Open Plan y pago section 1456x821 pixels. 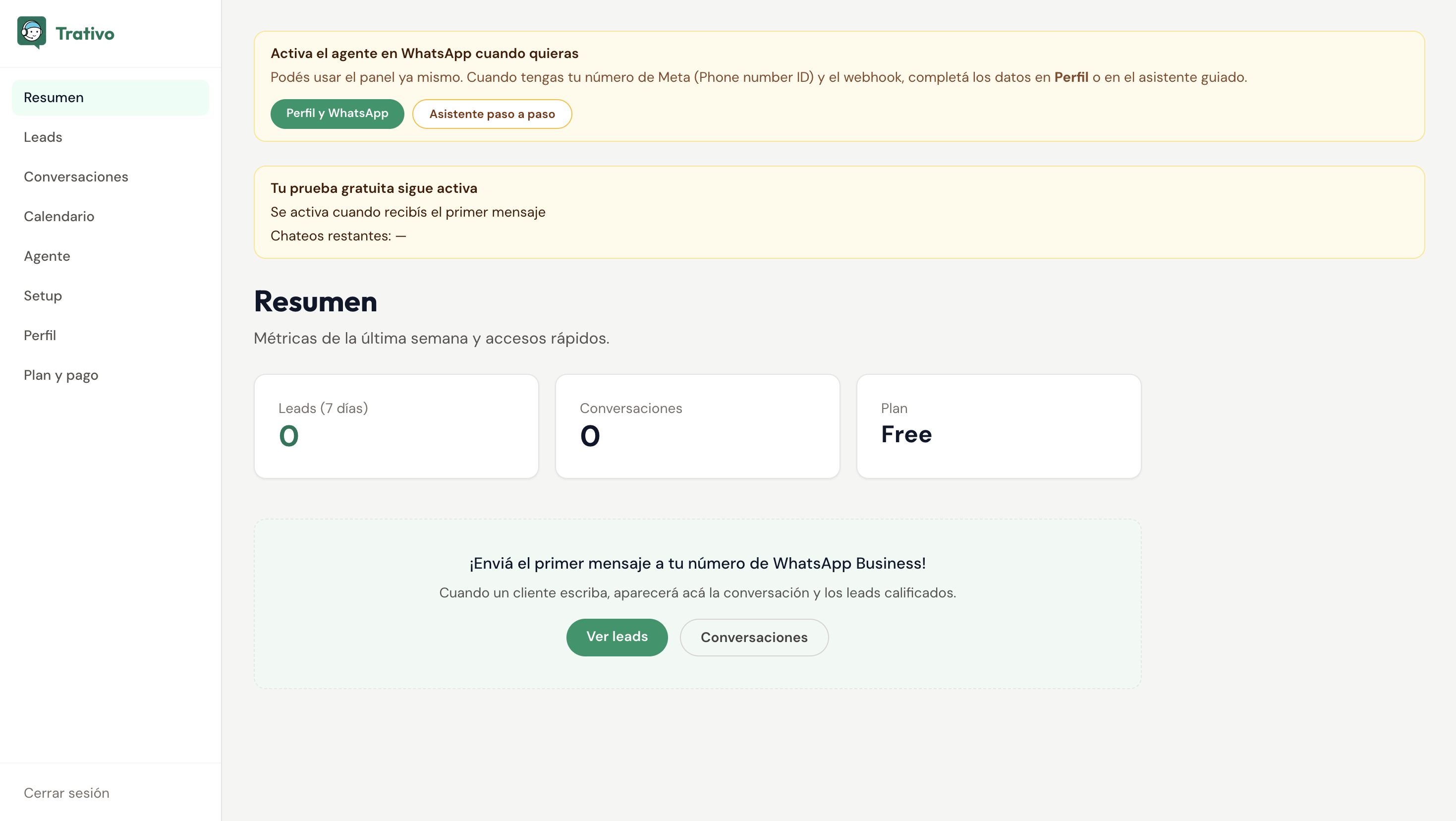[60, 374]
